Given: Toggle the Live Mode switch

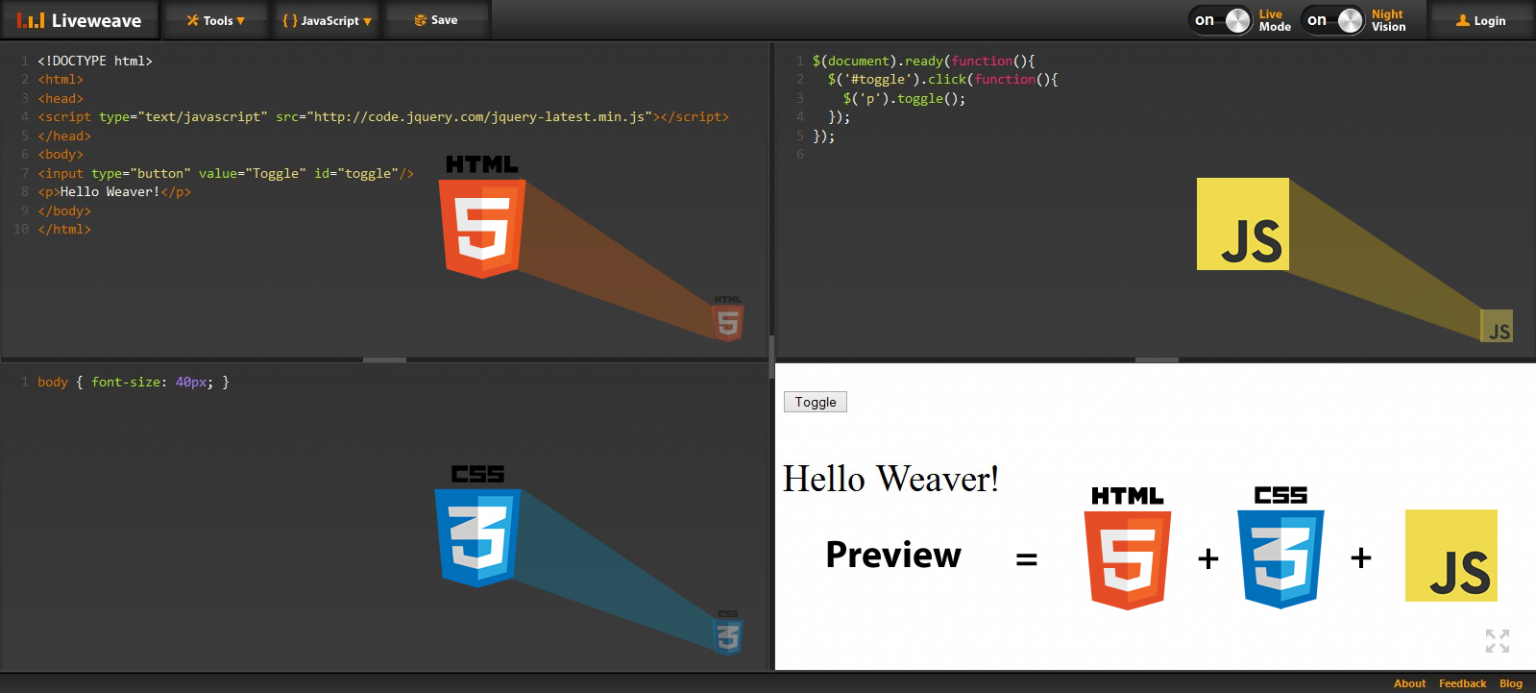Looking at the screenshot, I should 1221,20.
